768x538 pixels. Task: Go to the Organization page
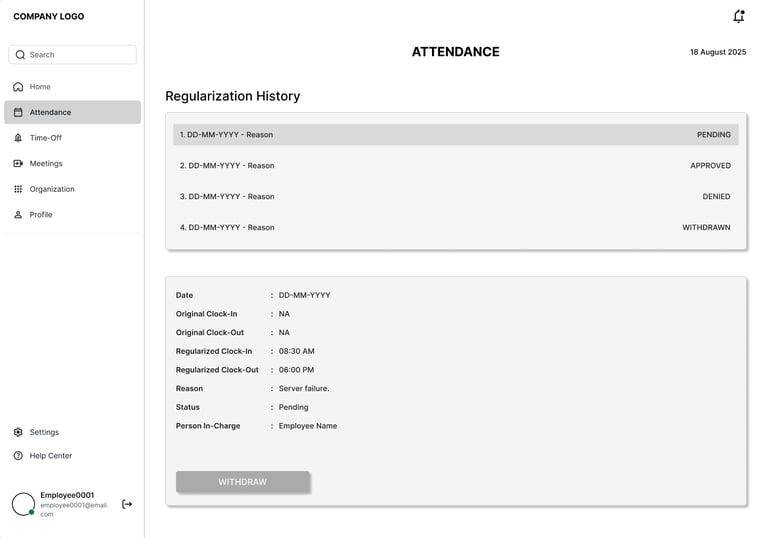coord(52,189)
